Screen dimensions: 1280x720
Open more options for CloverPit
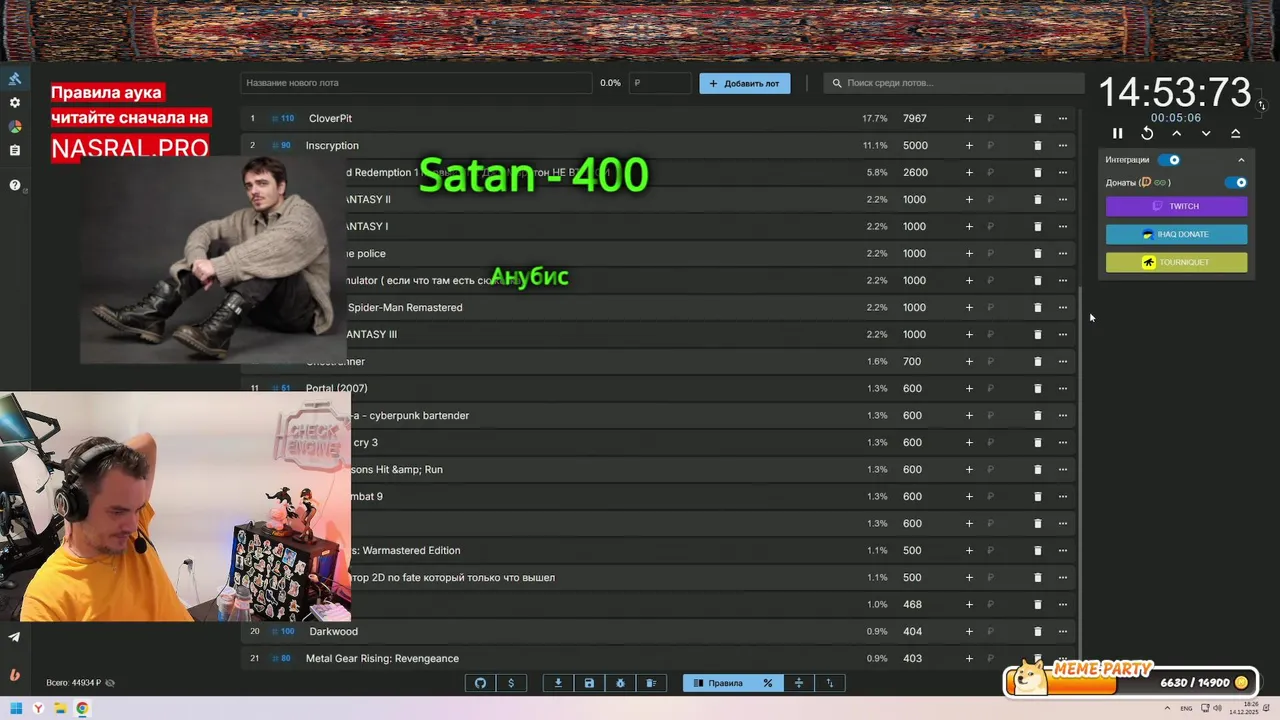pyautogui.click(x=1062, y=118)
